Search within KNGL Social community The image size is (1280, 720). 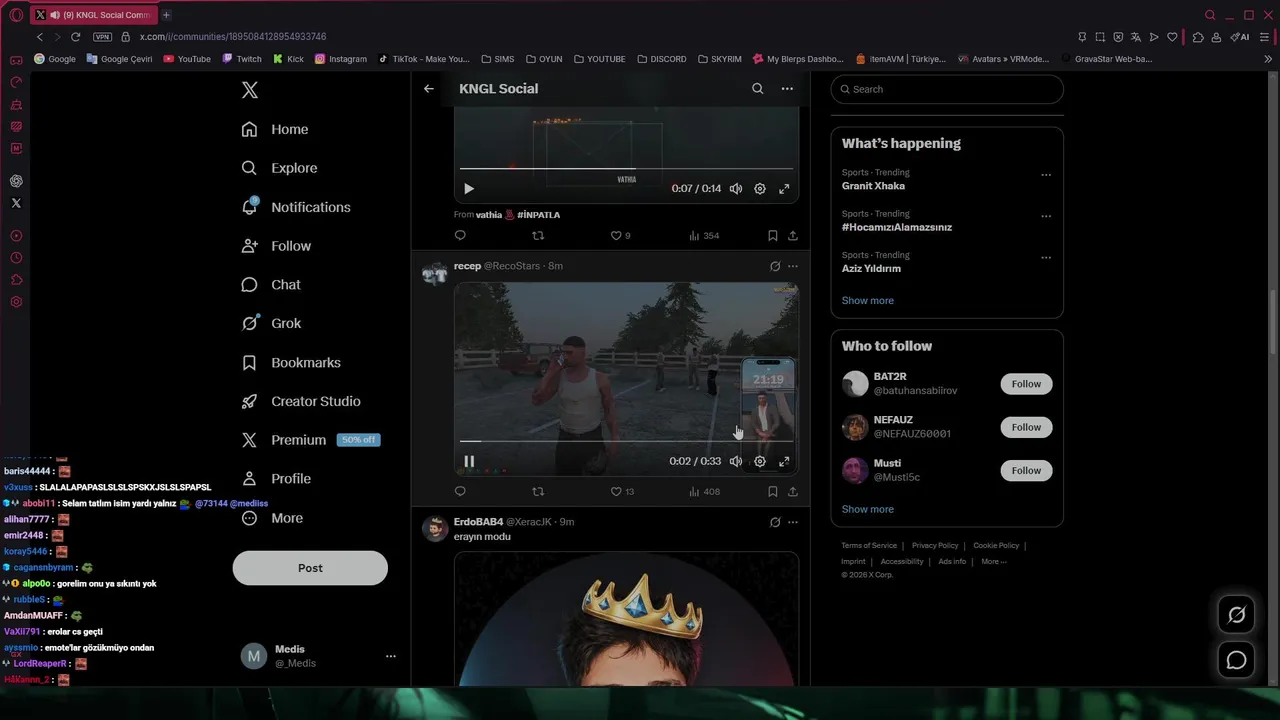[x=757, y=89]
